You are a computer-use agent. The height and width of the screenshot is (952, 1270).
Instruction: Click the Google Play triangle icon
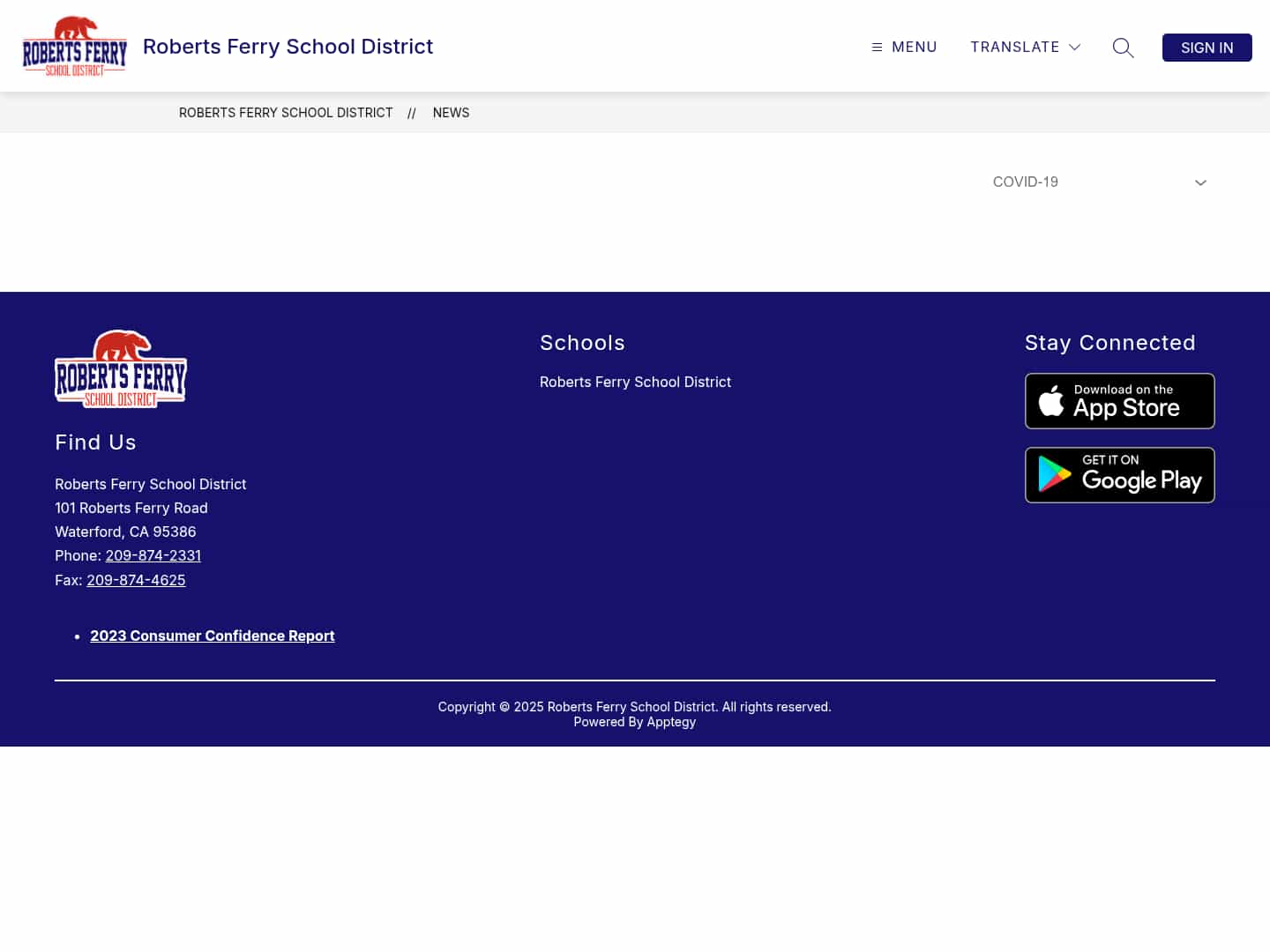pos(1052,475)
